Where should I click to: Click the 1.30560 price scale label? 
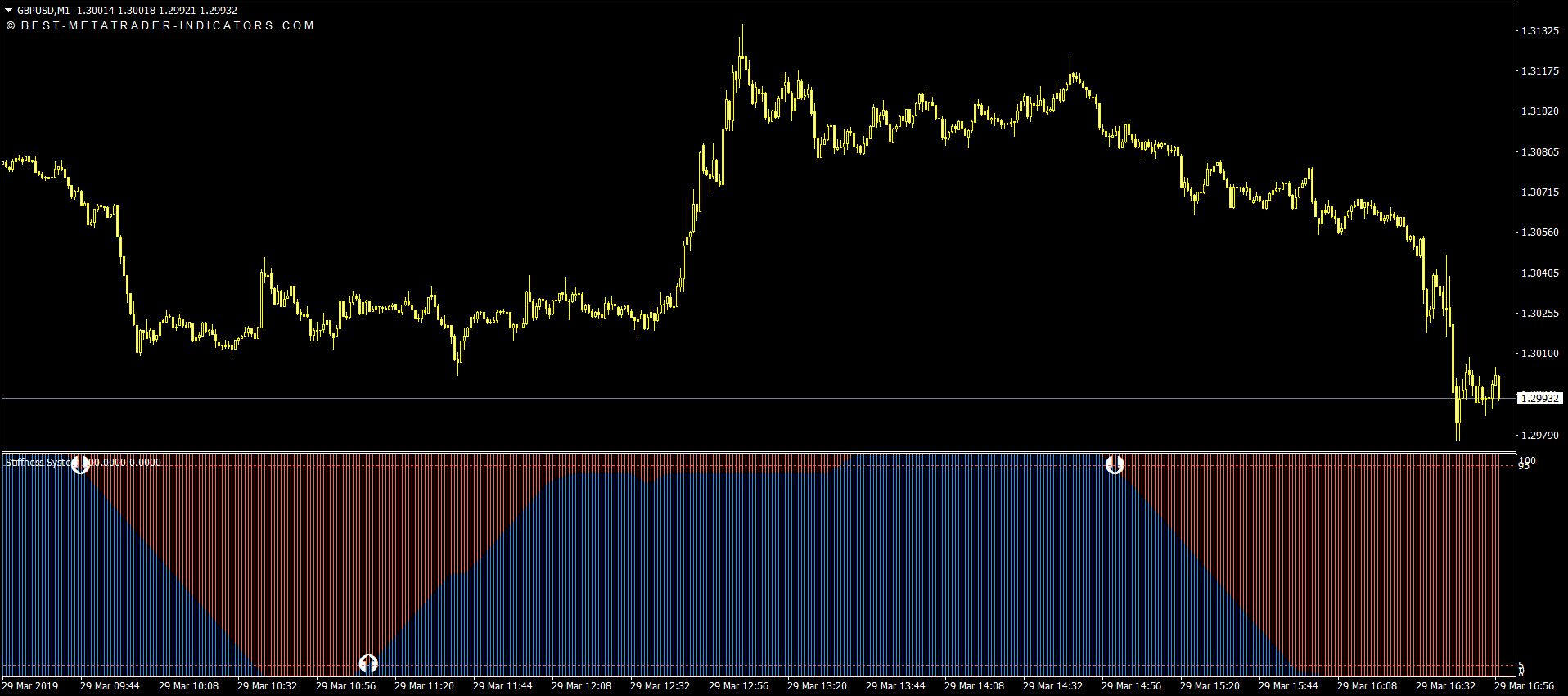click(1539, 233)
